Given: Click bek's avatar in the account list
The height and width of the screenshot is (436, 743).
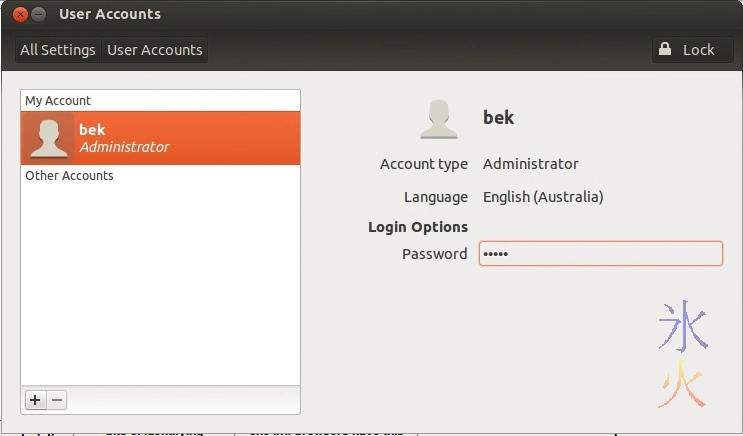Looking at the screenshot, I should pyautogui.click(x=49, y=138).
